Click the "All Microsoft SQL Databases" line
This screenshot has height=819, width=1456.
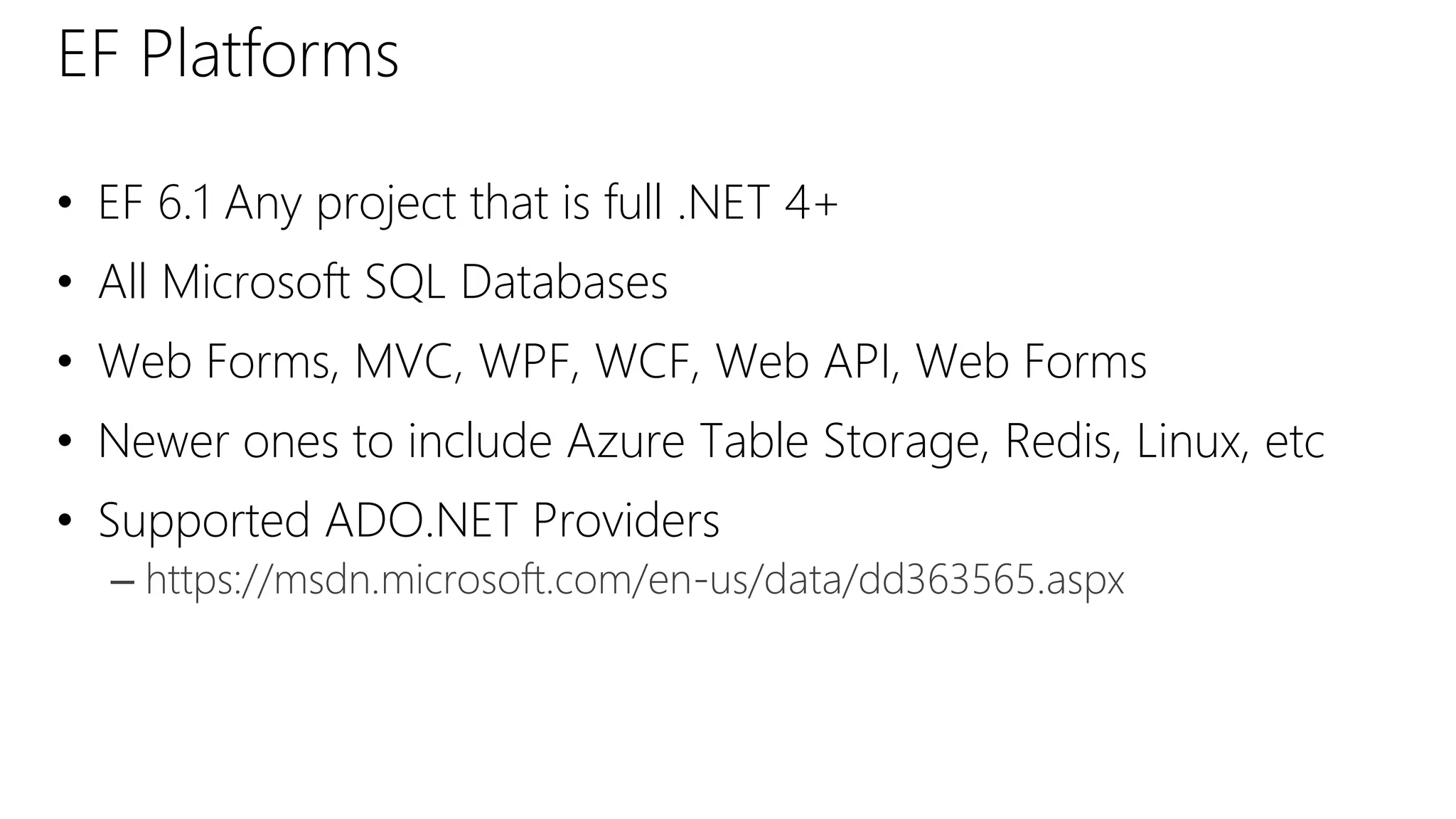[x=382, y=282]
